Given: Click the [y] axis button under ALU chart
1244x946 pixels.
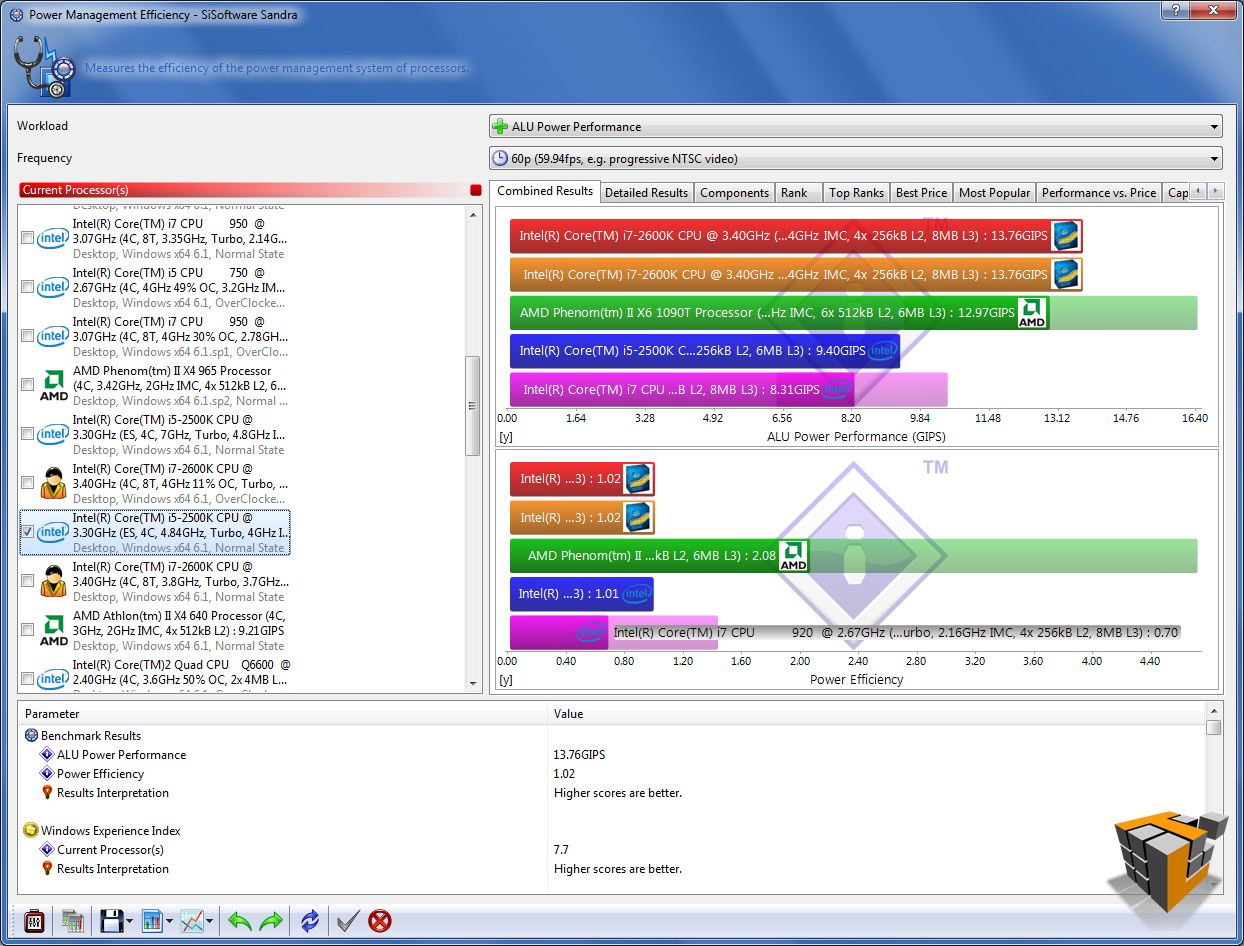Looking at the screenshot, I should (505, 437).
